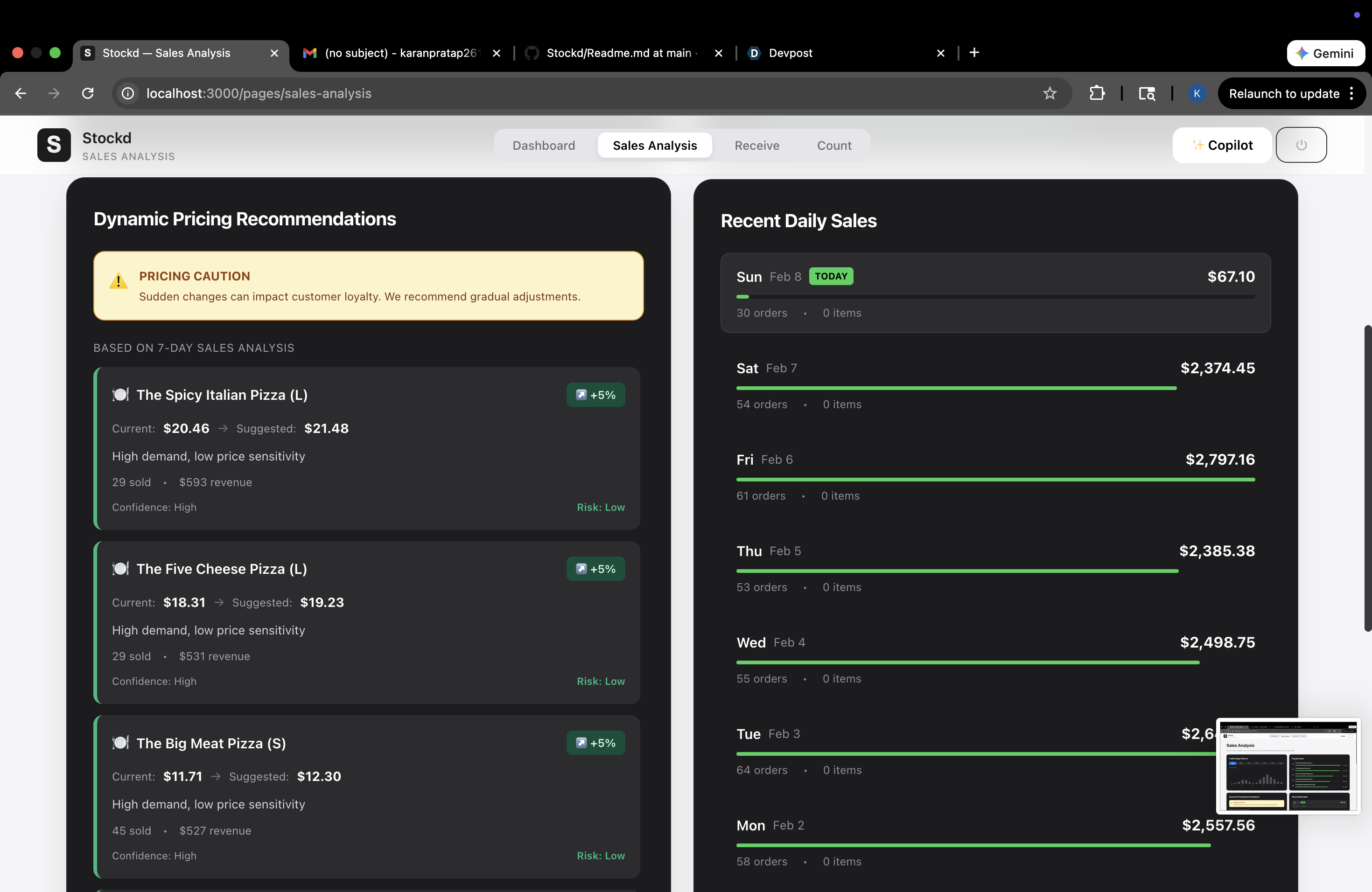Open the Chrome extensions puzzle icon
The image size is (1372, 892).
point(1097,93)
